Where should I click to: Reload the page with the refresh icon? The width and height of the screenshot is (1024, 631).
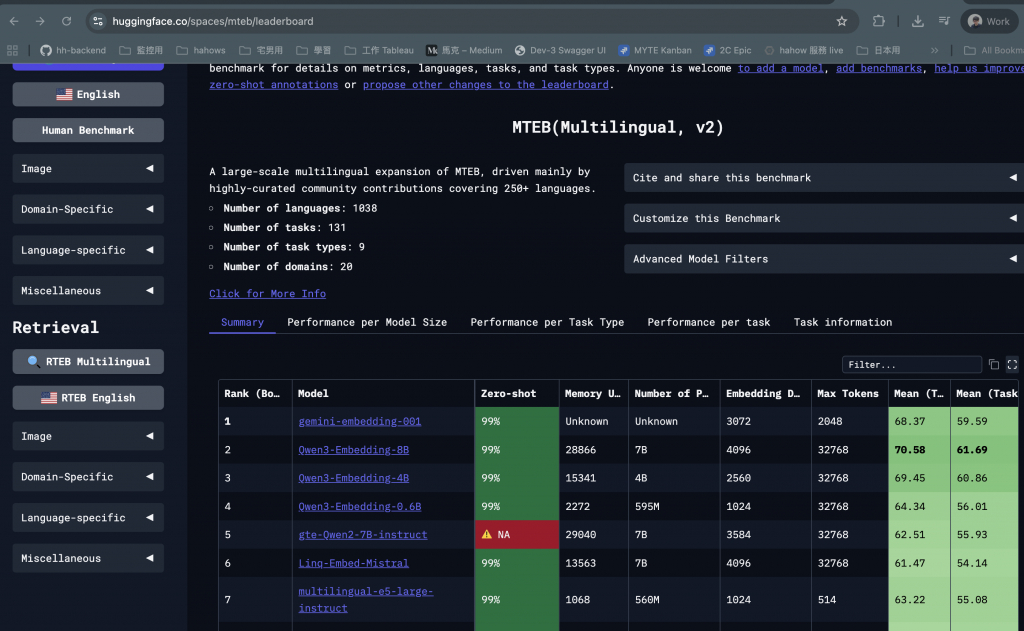tap(67, 21)
